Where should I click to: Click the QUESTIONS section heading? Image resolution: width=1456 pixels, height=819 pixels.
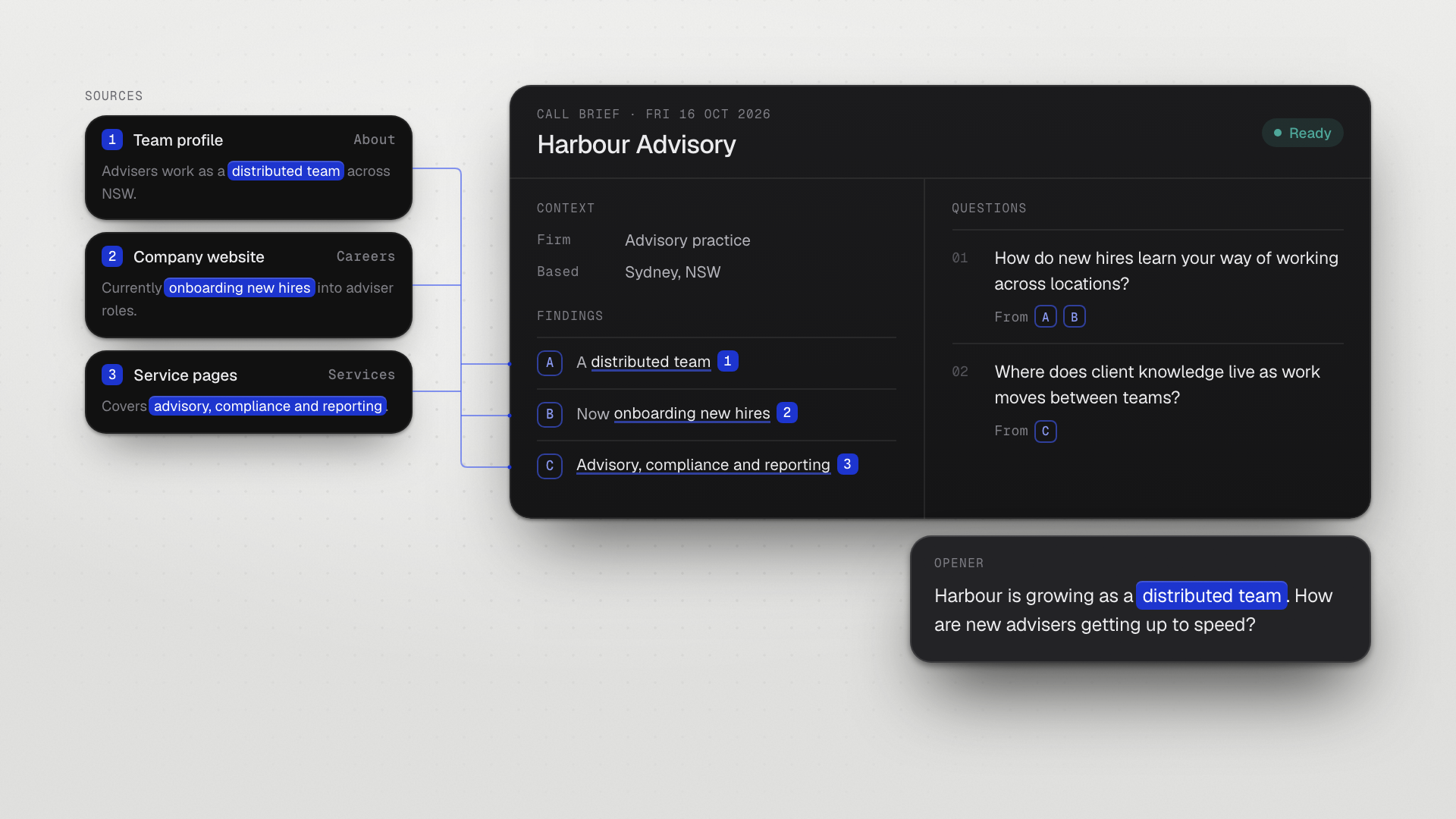[x=989, y=208]
